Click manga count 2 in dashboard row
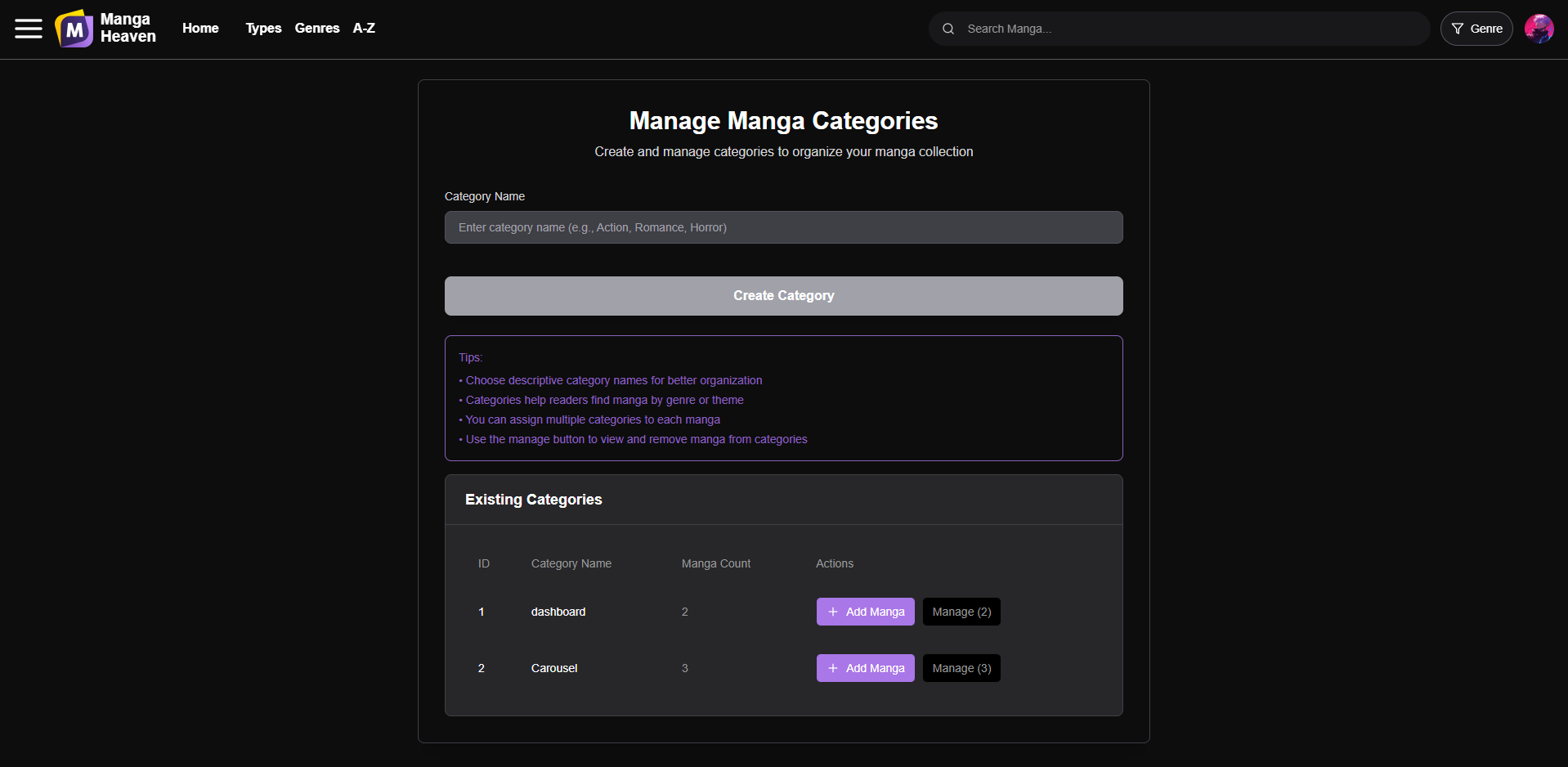The height and width of the screenshot is (767, 1568). 685,612
